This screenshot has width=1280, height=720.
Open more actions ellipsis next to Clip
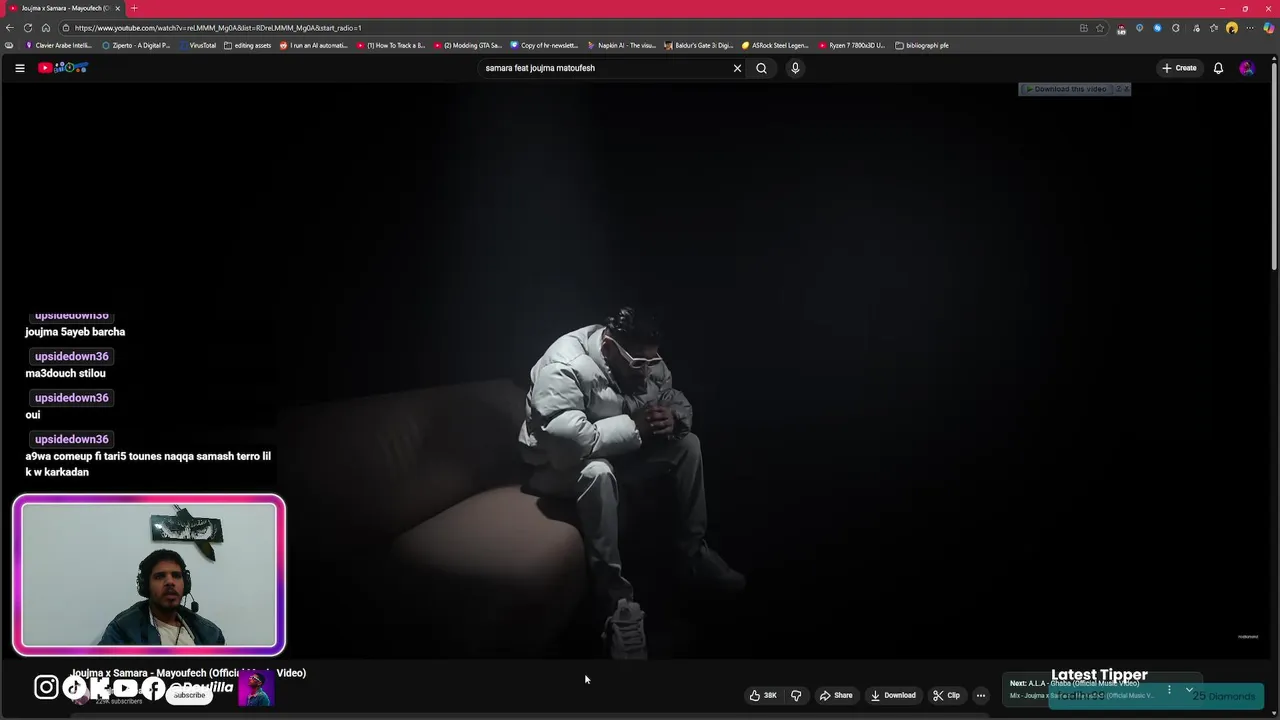point(981,695)
